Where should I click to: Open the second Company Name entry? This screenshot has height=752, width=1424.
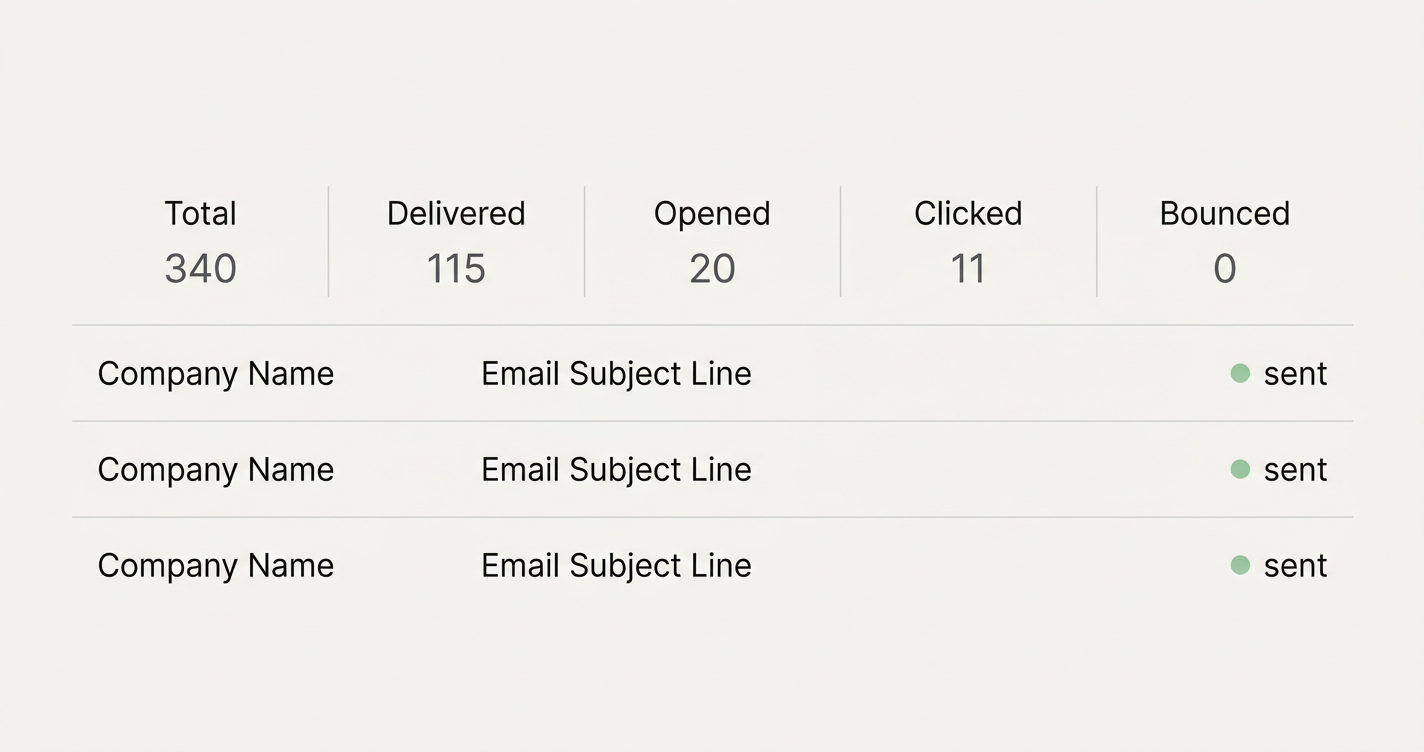215,468
